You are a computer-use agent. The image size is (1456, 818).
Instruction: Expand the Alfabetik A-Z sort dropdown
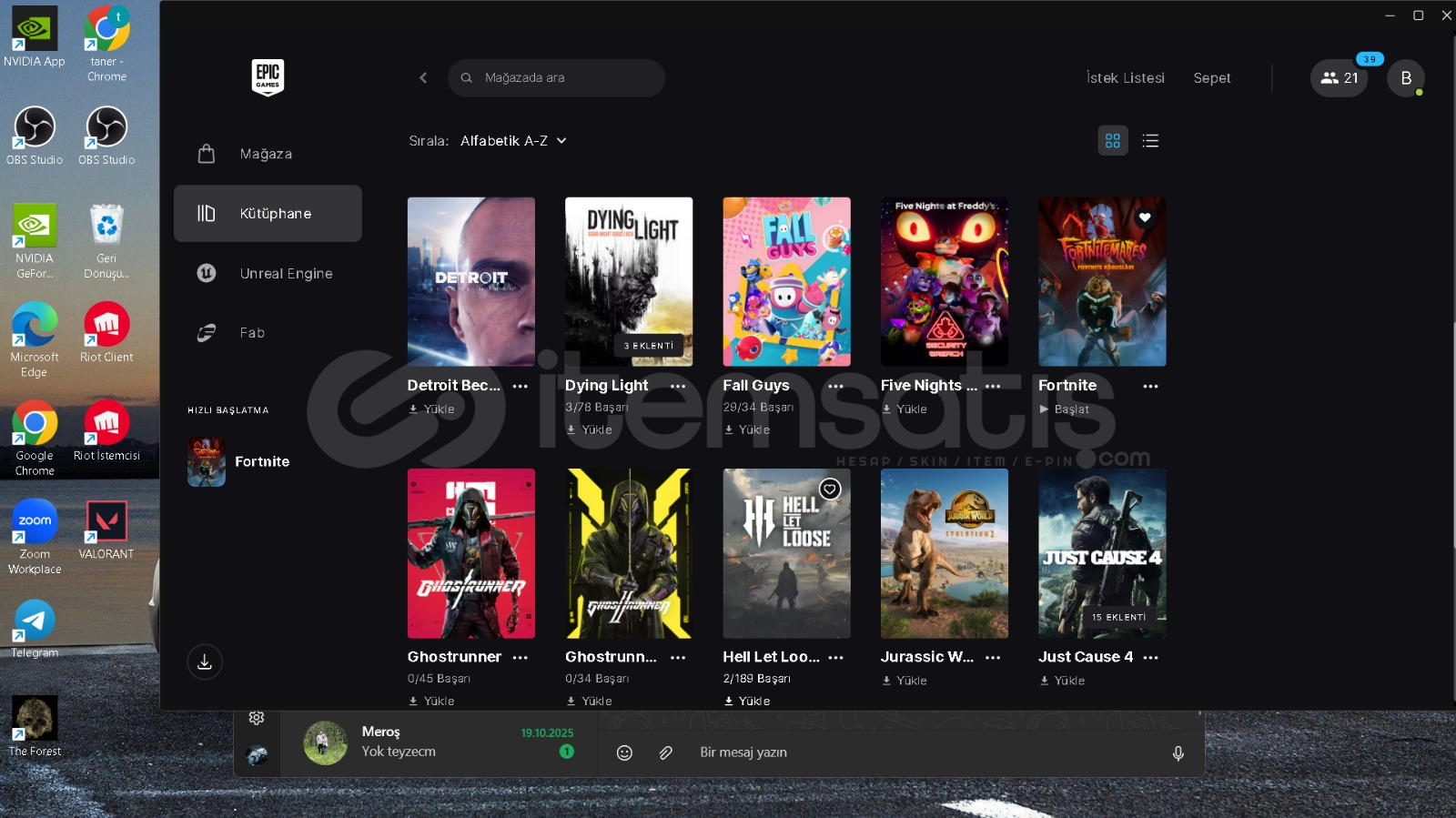tap(513, 141)
